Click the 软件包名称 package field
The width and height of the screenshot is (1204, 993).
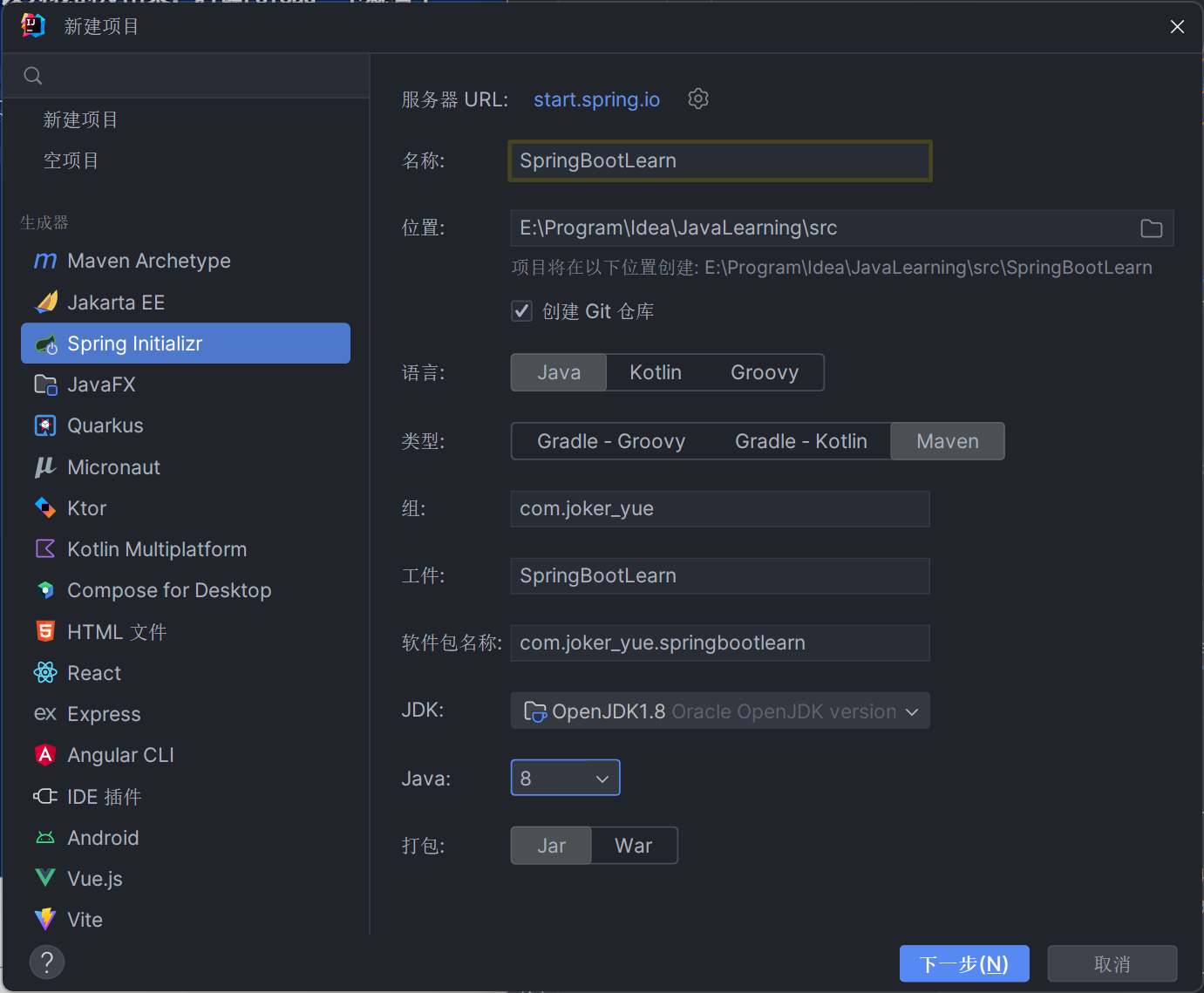[x=720, y=643]
